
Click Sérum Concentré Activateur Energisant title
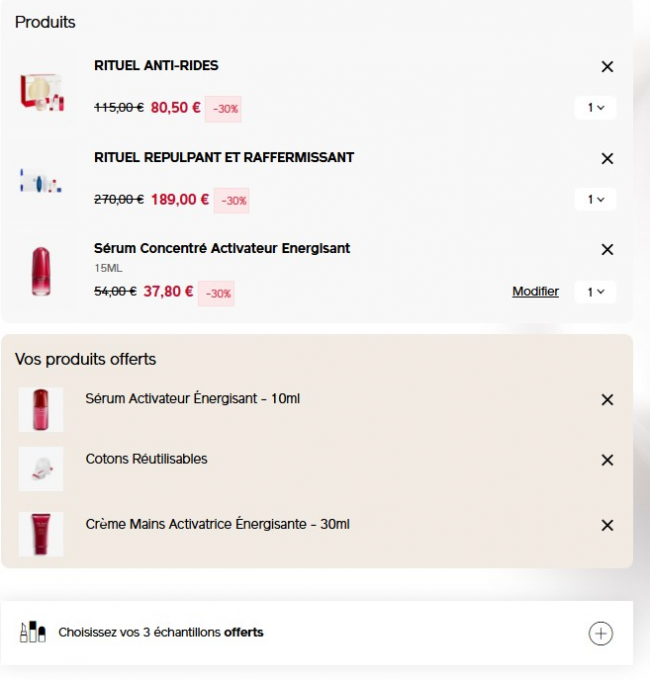pos(222,248)
